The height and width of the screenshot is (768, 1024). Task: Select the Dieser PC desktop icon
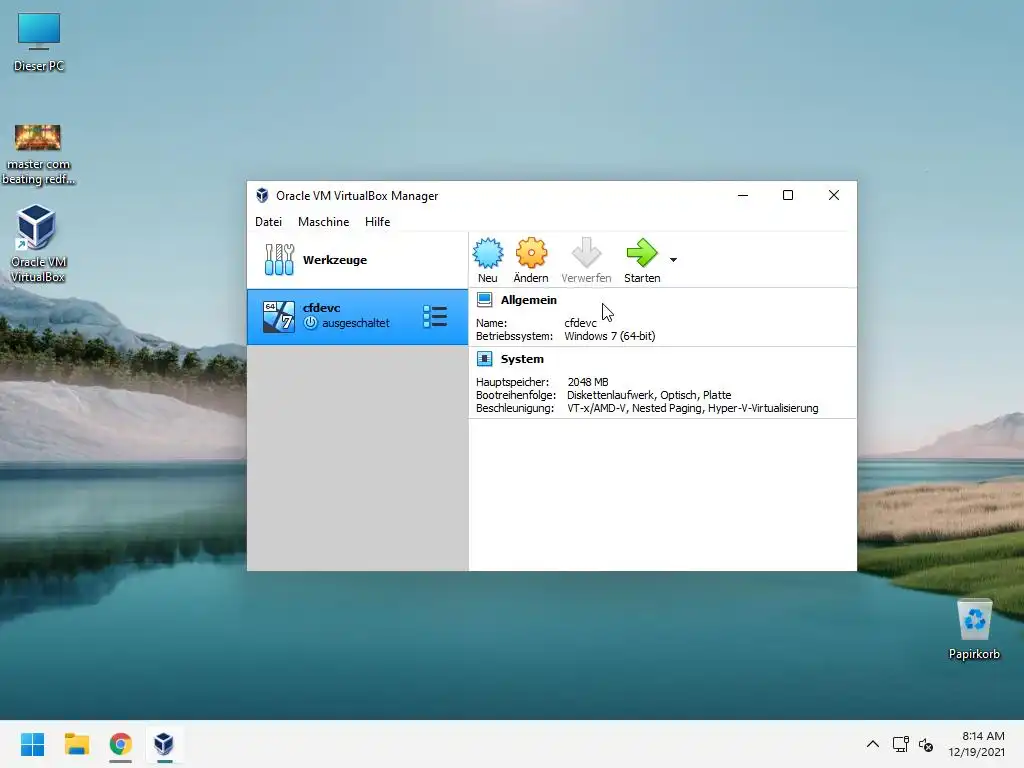(39, 42)
